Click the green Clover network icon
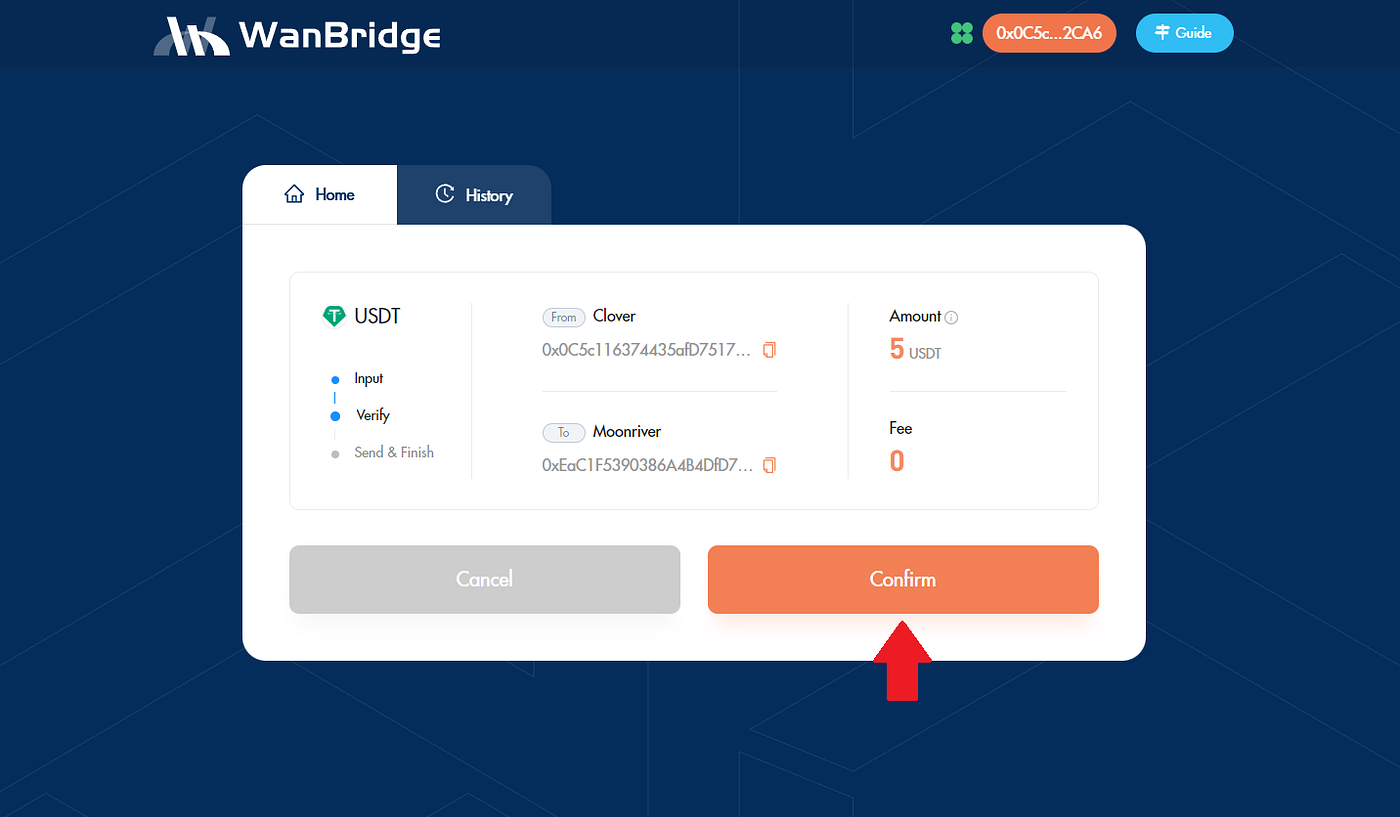The height and width of the screenshot is (817, 1400). tap(961, 33)
